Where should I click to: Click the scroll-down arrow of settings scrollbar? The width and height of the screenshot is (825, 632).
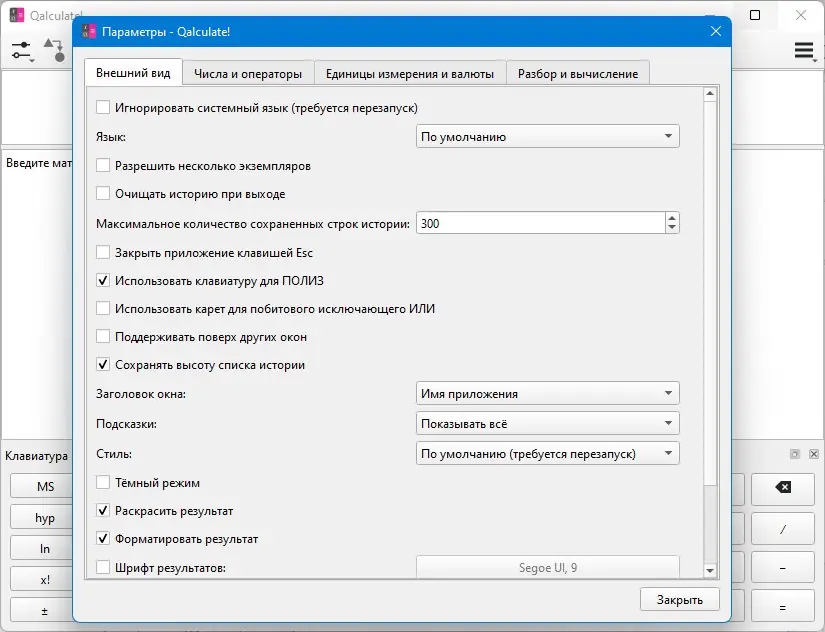(710, 570)
